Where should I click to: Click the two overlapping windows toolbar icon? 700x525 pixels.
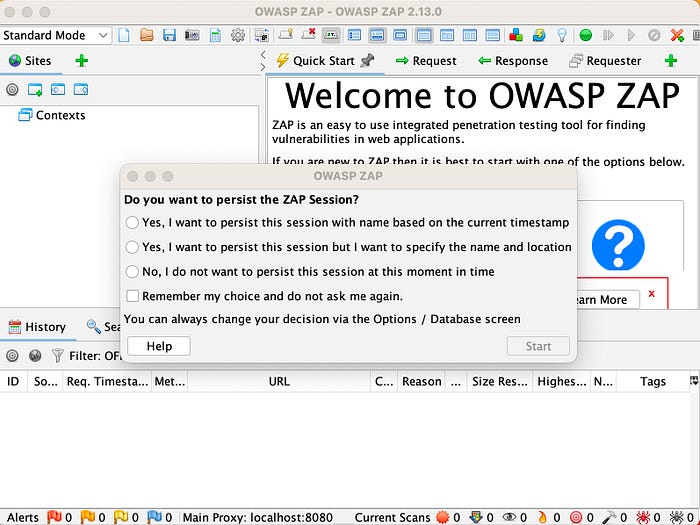tap(262, 35)
